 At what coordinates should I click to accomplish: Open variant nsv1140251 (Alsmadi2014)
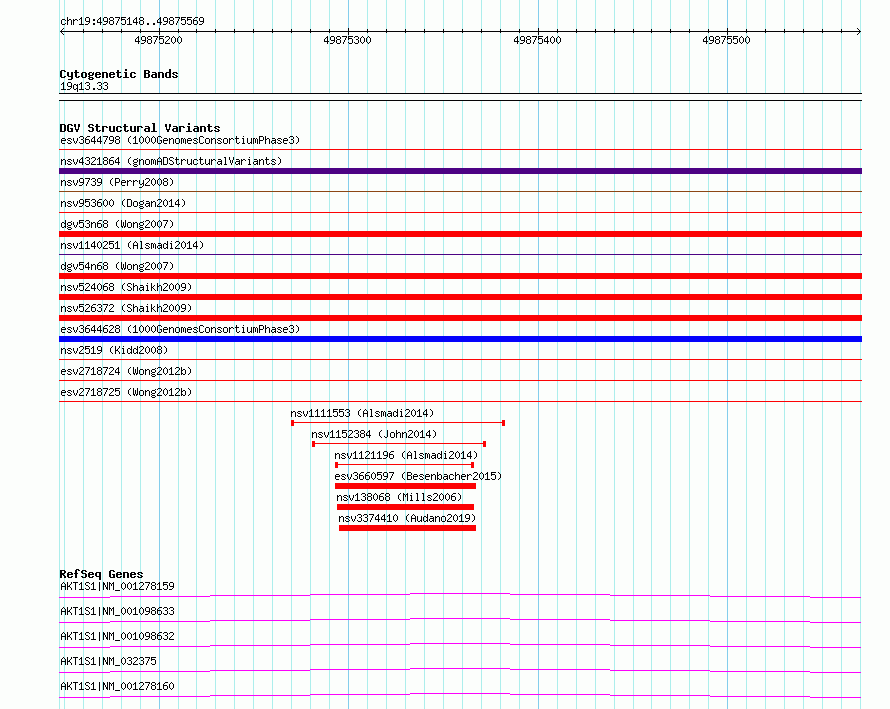132,245
